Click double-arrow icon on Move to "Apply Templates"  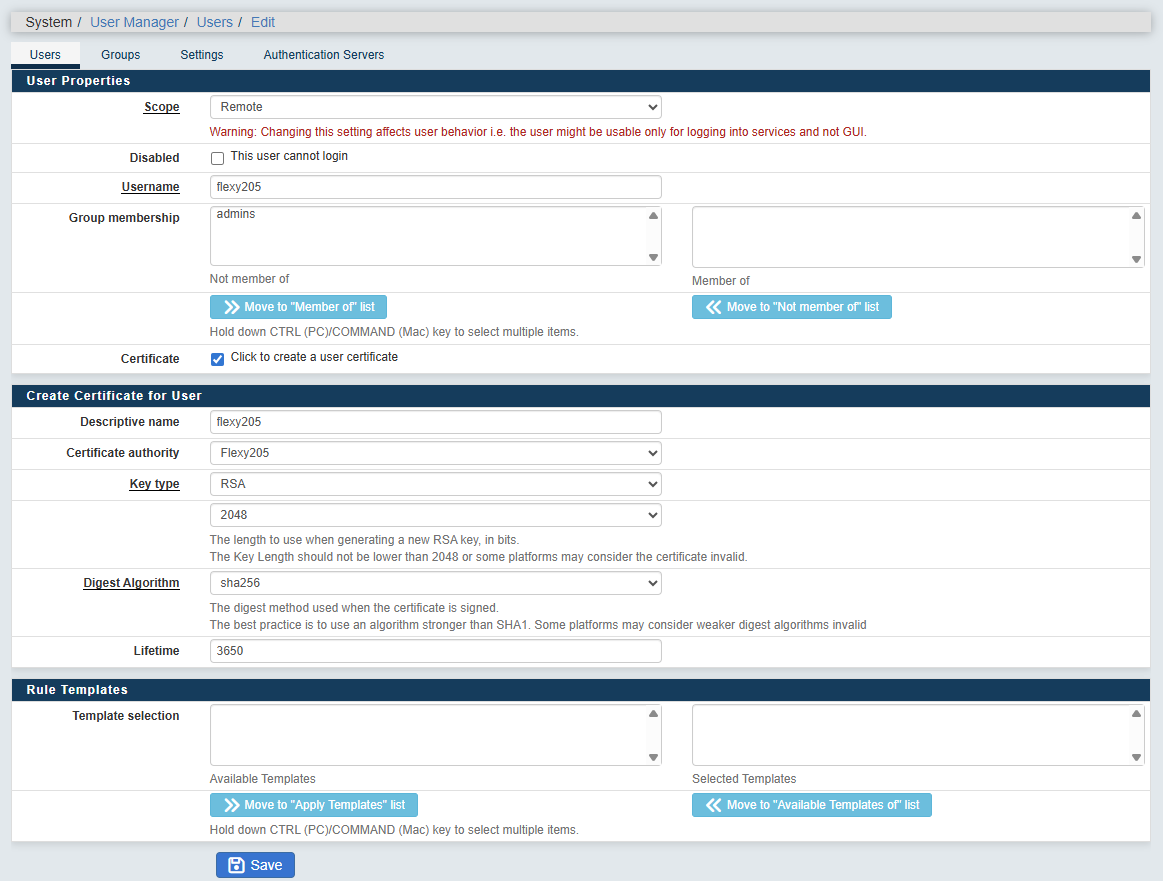pos(231,805)
